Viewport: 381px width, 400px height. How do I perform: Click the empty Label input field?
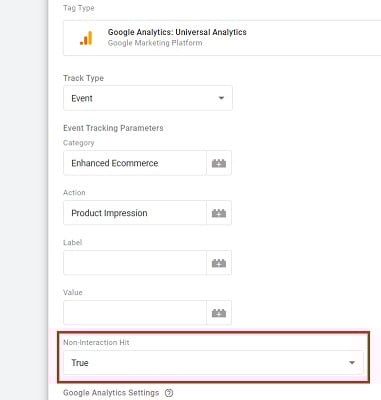(135, 263)
